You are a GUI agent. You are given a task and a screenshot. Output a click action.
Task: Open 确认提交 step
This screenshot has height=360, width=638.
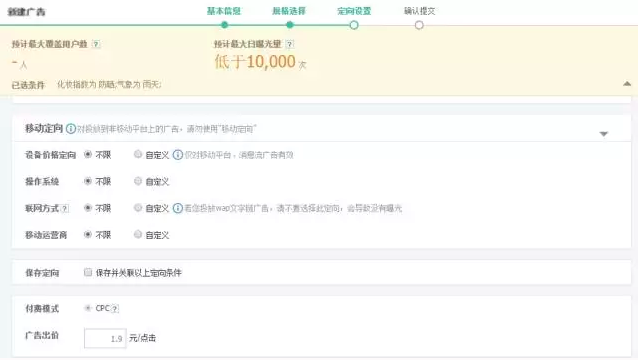(x=420, y=11)
